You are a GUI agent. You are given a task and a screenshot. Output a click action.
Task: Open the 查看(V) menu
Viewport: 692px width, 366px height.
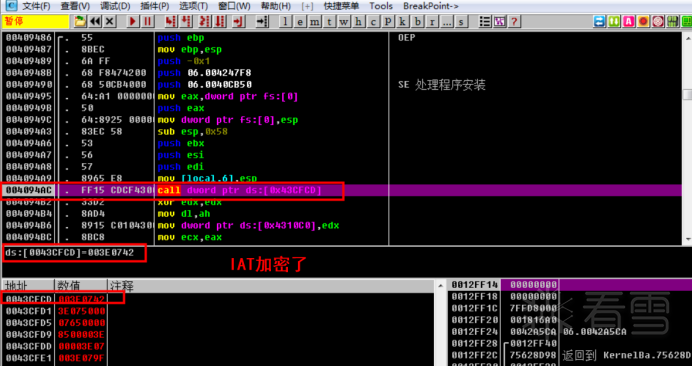tap(75, 6)
